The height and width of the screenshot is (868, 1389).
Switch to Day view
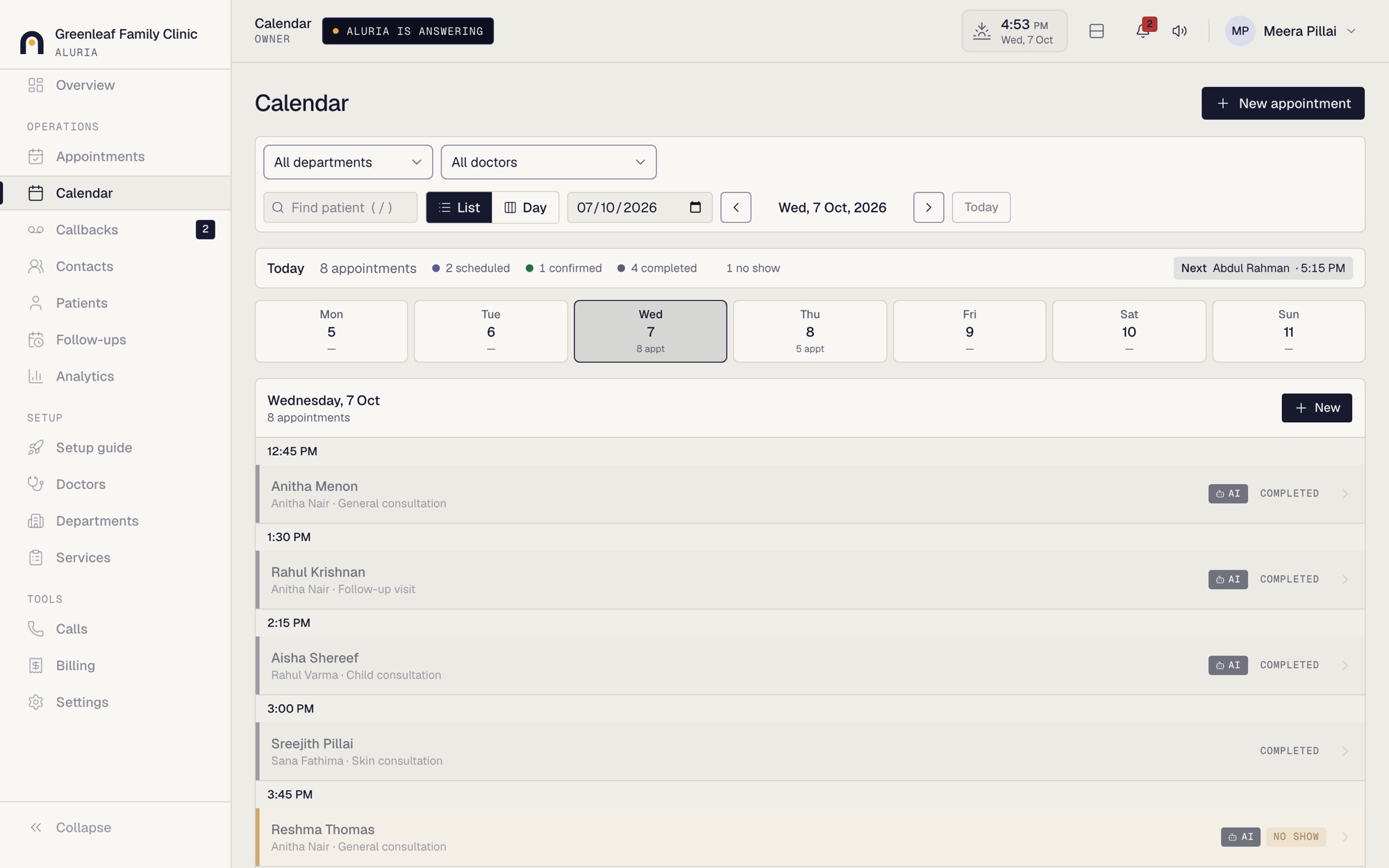click(525, 207)
